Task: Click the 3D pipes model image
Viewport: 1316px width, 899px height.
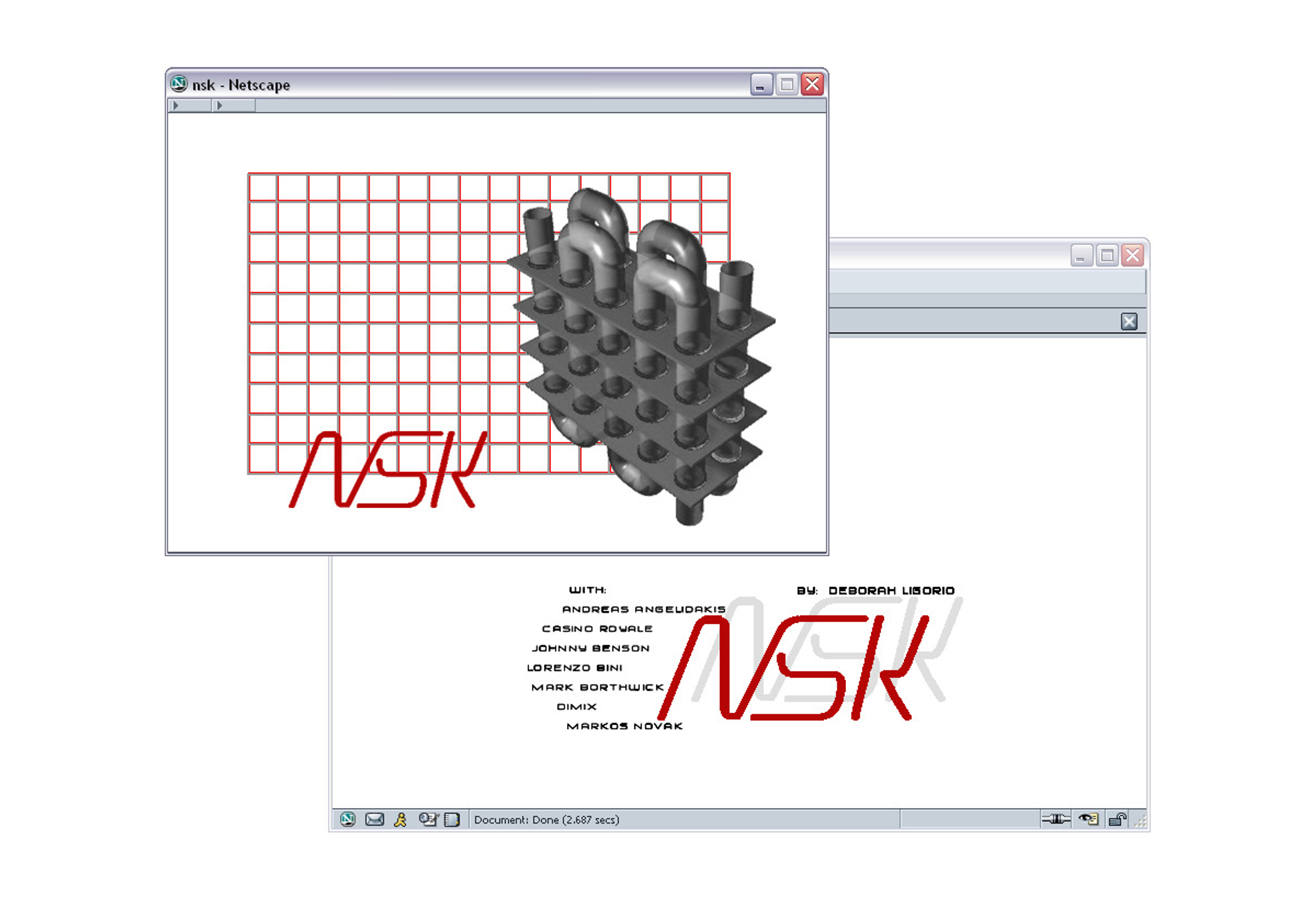Action: (641, 357)
